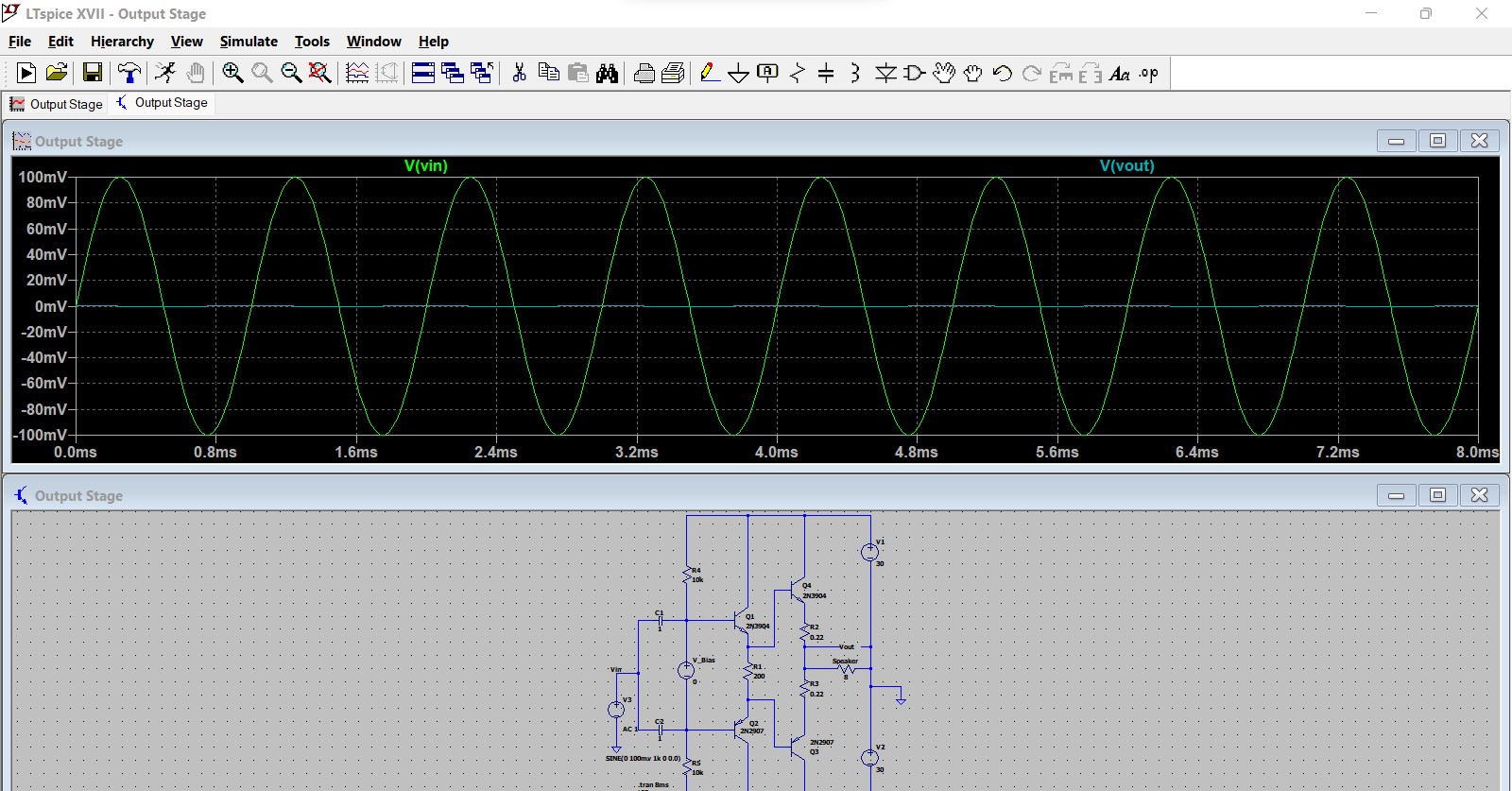Select the Drag hand tool
Viewport: 1512px width, 791px height.
coord(973,73)
